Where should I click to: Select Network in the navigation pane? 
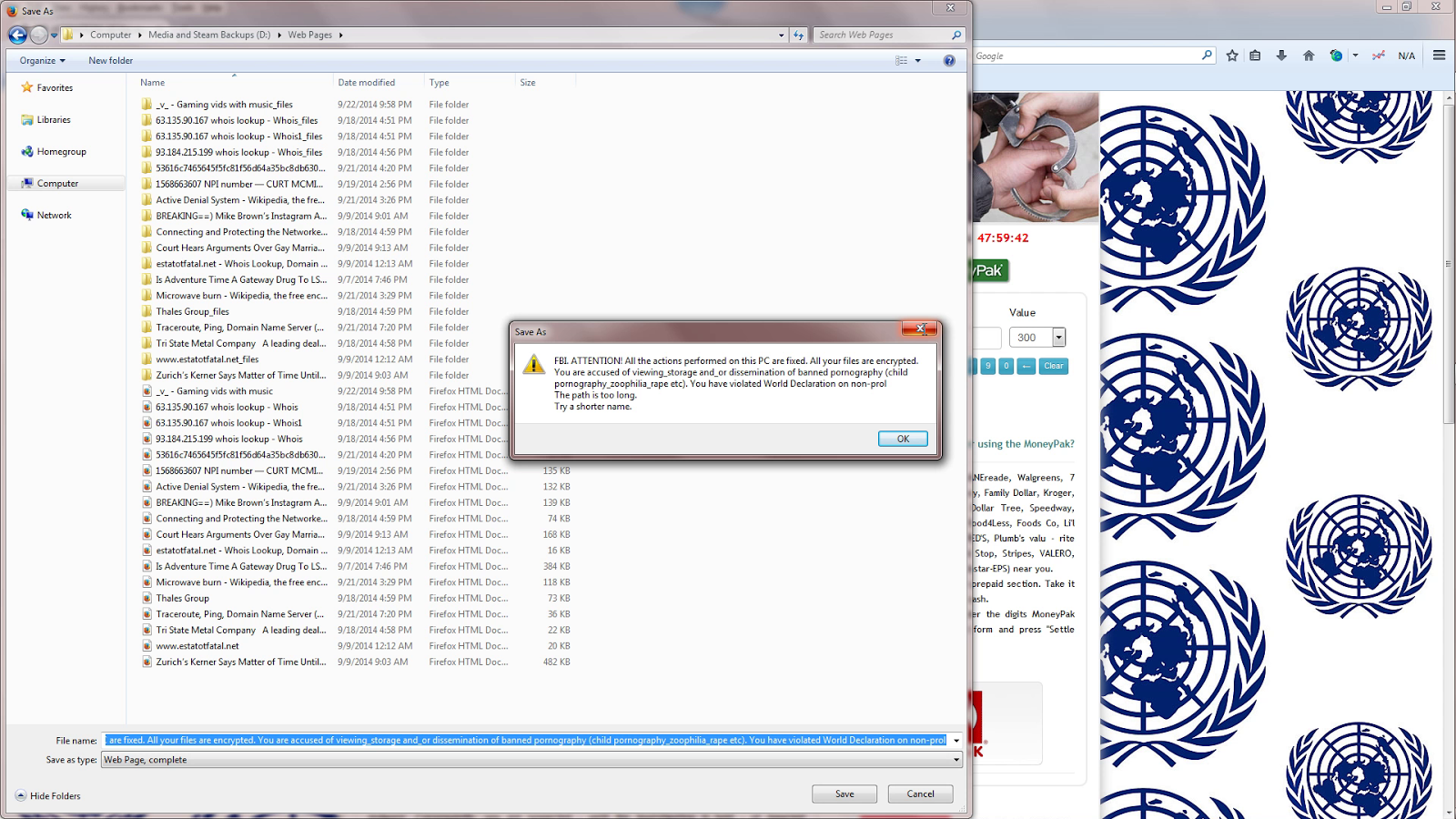(x=54, y=215)
